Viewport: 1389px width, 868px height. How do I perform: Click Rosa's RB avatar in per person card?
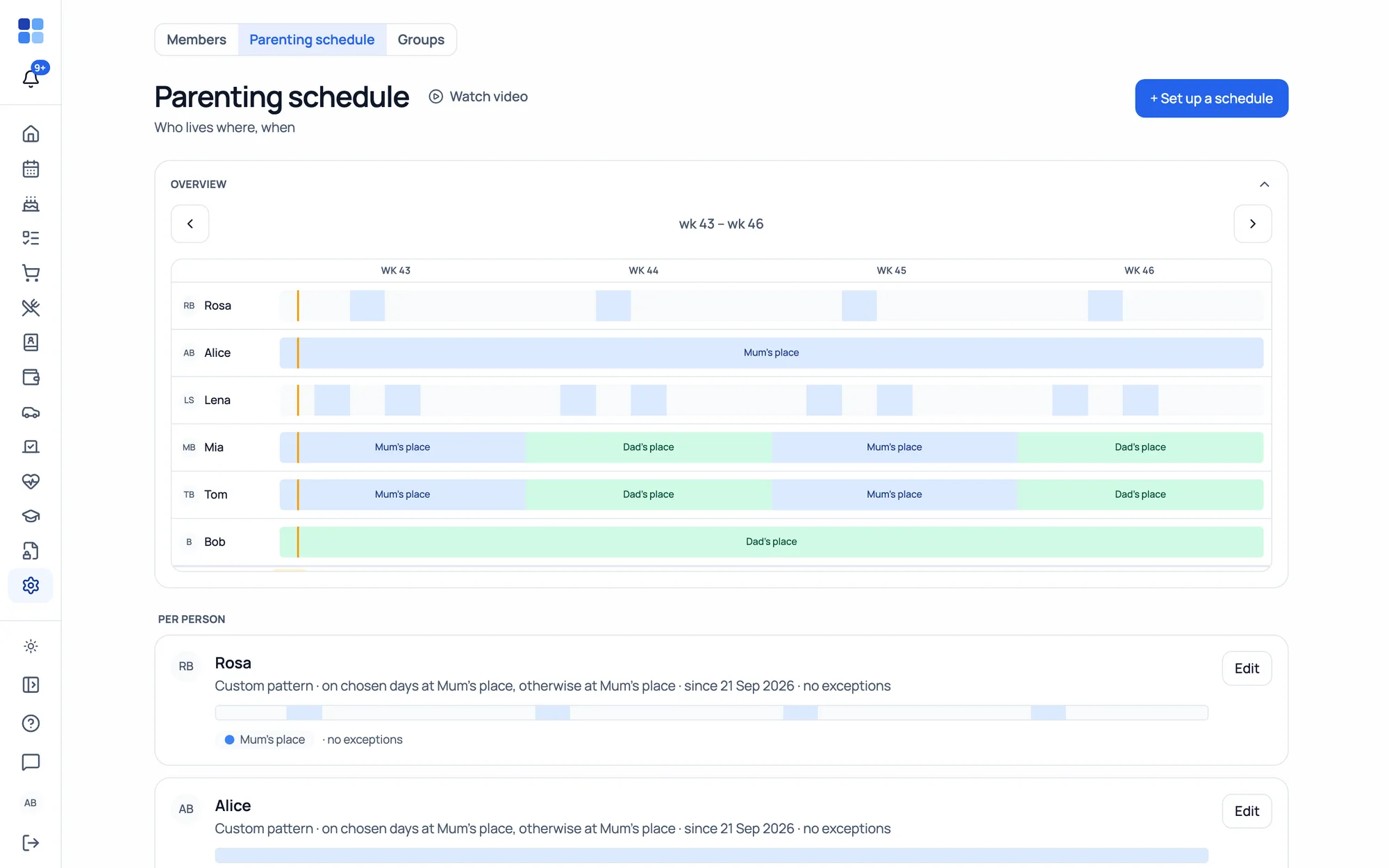click(186, 667)
